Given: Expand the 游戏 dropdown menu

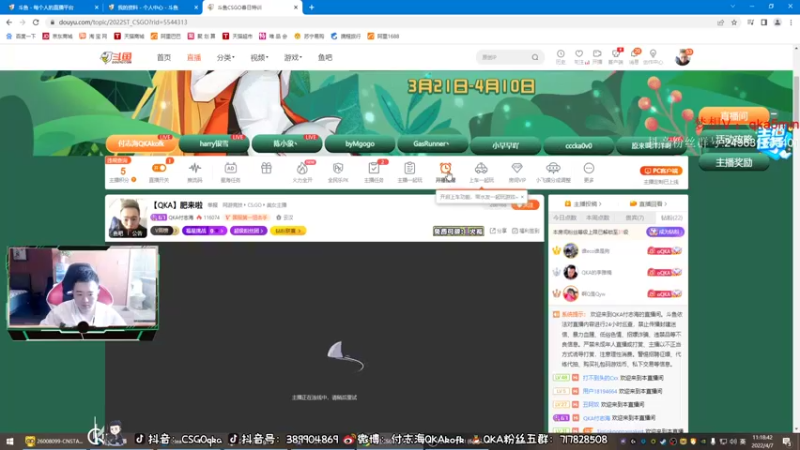Looking at the screenshot, I should [293, 58].
